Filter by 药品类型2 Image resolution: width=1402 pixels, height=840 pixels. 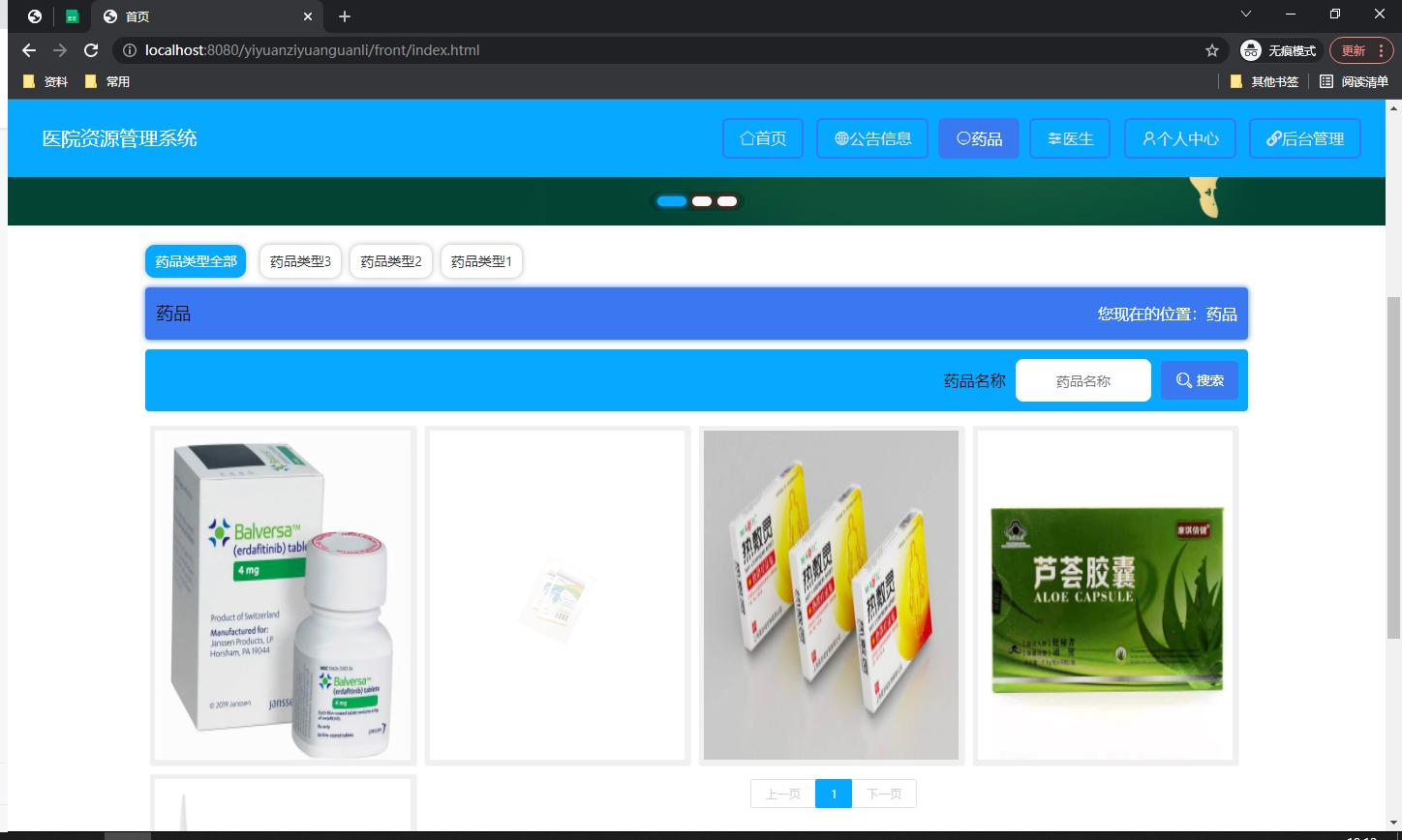pos(391,261)
